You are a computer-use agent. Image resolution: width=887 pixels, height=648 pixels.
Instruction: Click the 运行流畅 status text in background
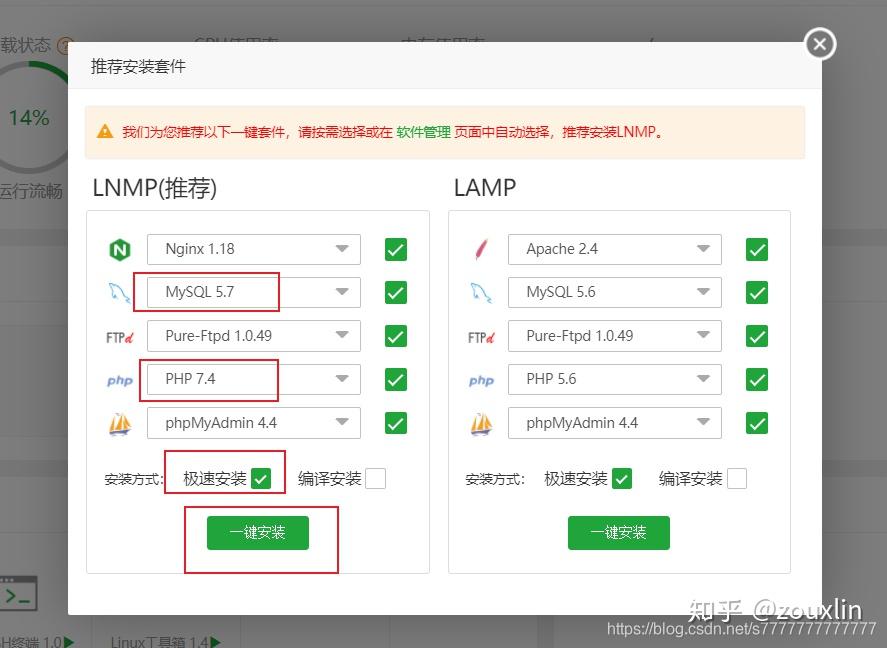click(x=31, y=191)
